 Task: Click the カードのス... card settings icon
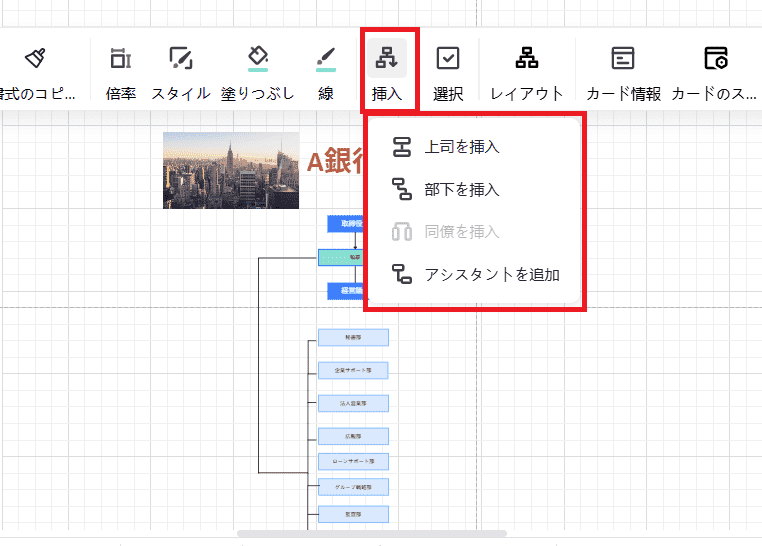pos(716,58)
